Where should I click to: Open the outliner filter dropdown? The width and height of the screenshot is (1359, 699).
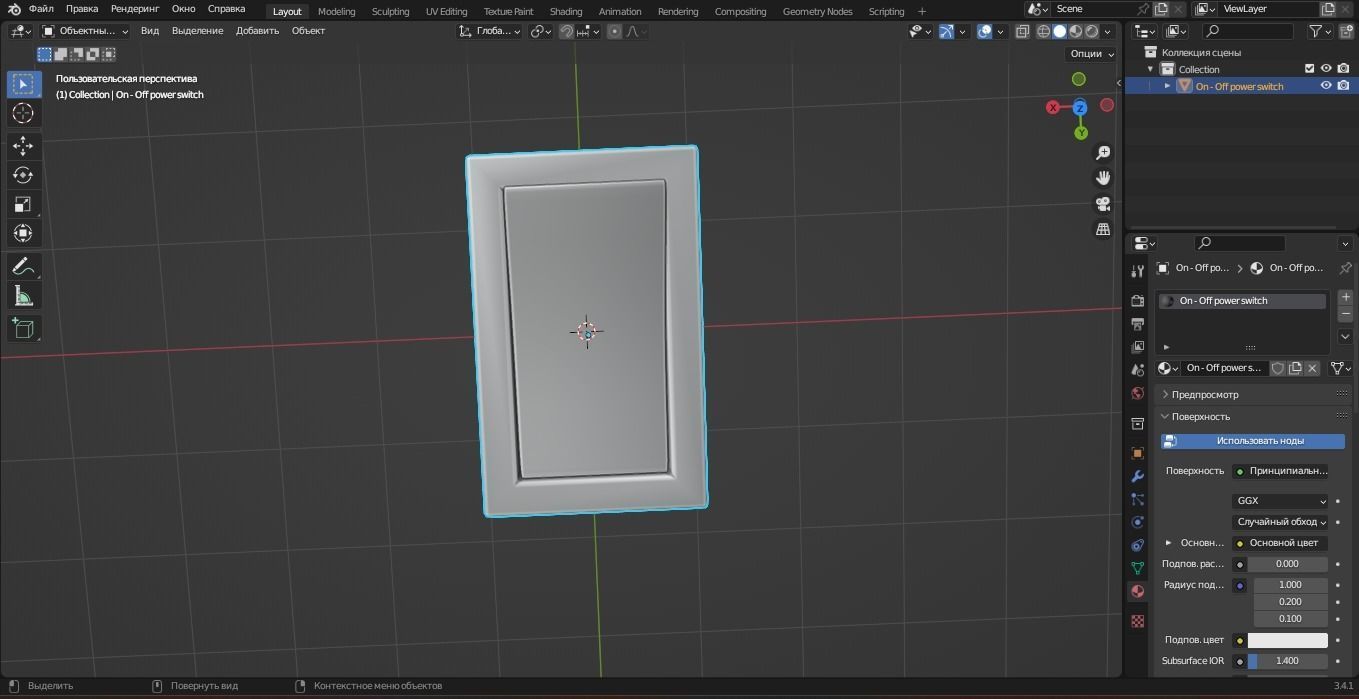(x=1320, y=31)
